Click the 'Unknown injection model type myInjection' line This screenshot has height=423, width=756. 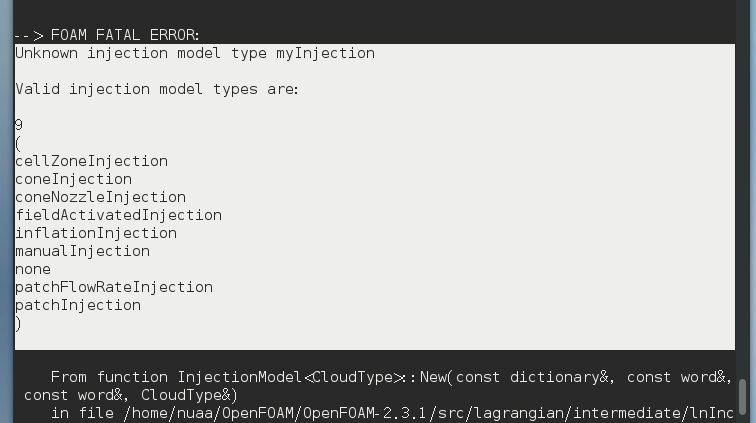coord(195,53)
